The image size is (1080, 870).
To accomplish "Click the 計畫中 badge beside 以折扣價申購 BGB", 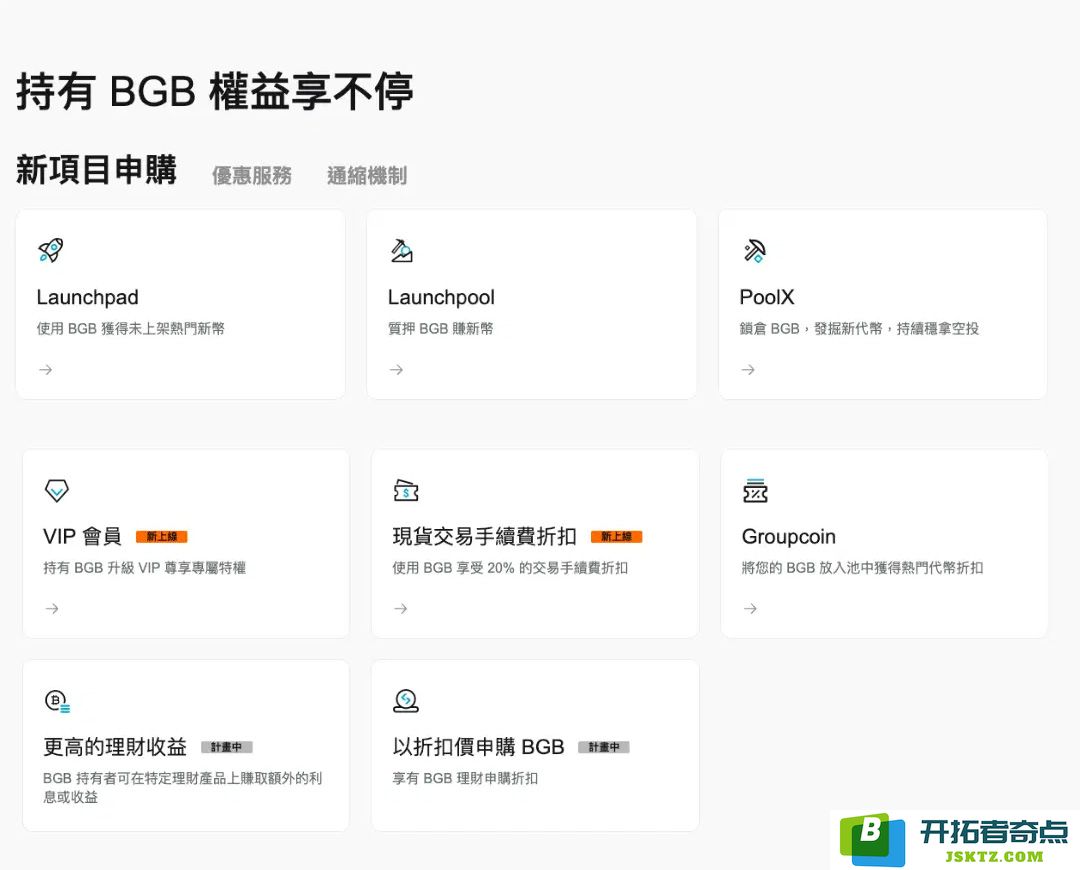I will [604, 747].
